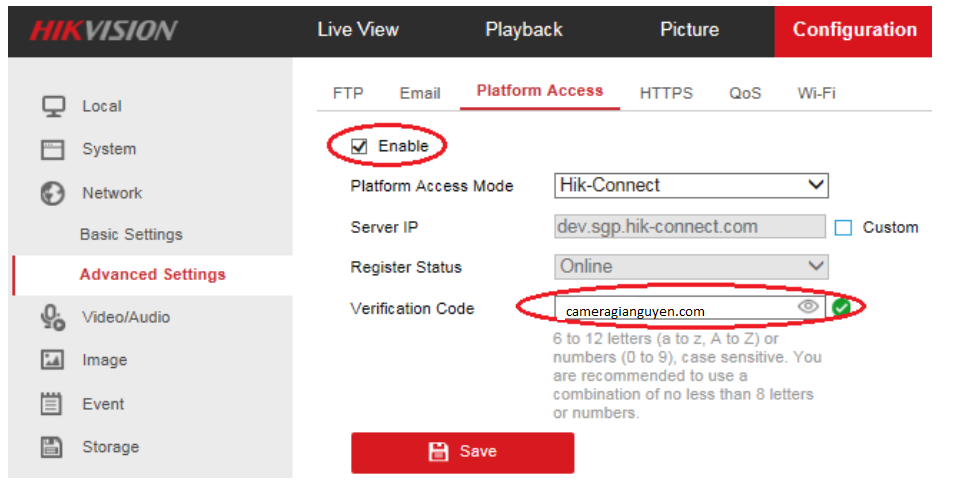Click the Network globe icon

pyautogui.click(x=53, y=193)
